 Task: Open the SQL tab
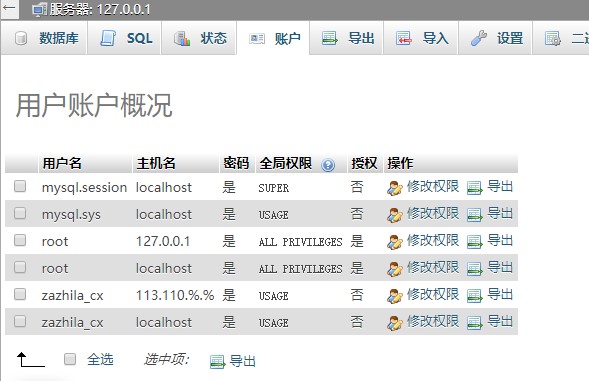tap(124, 38)
